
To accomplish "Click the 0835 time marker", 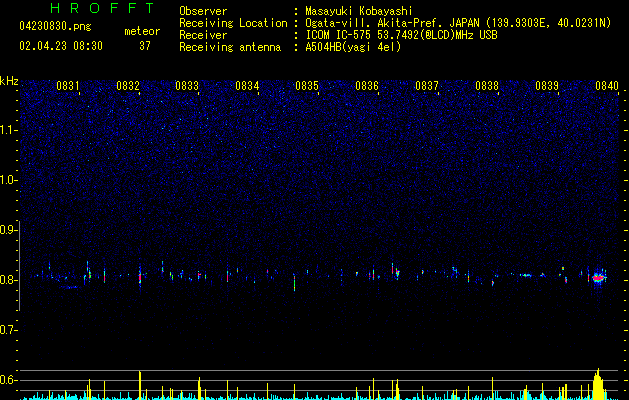I will pos(307,86).
